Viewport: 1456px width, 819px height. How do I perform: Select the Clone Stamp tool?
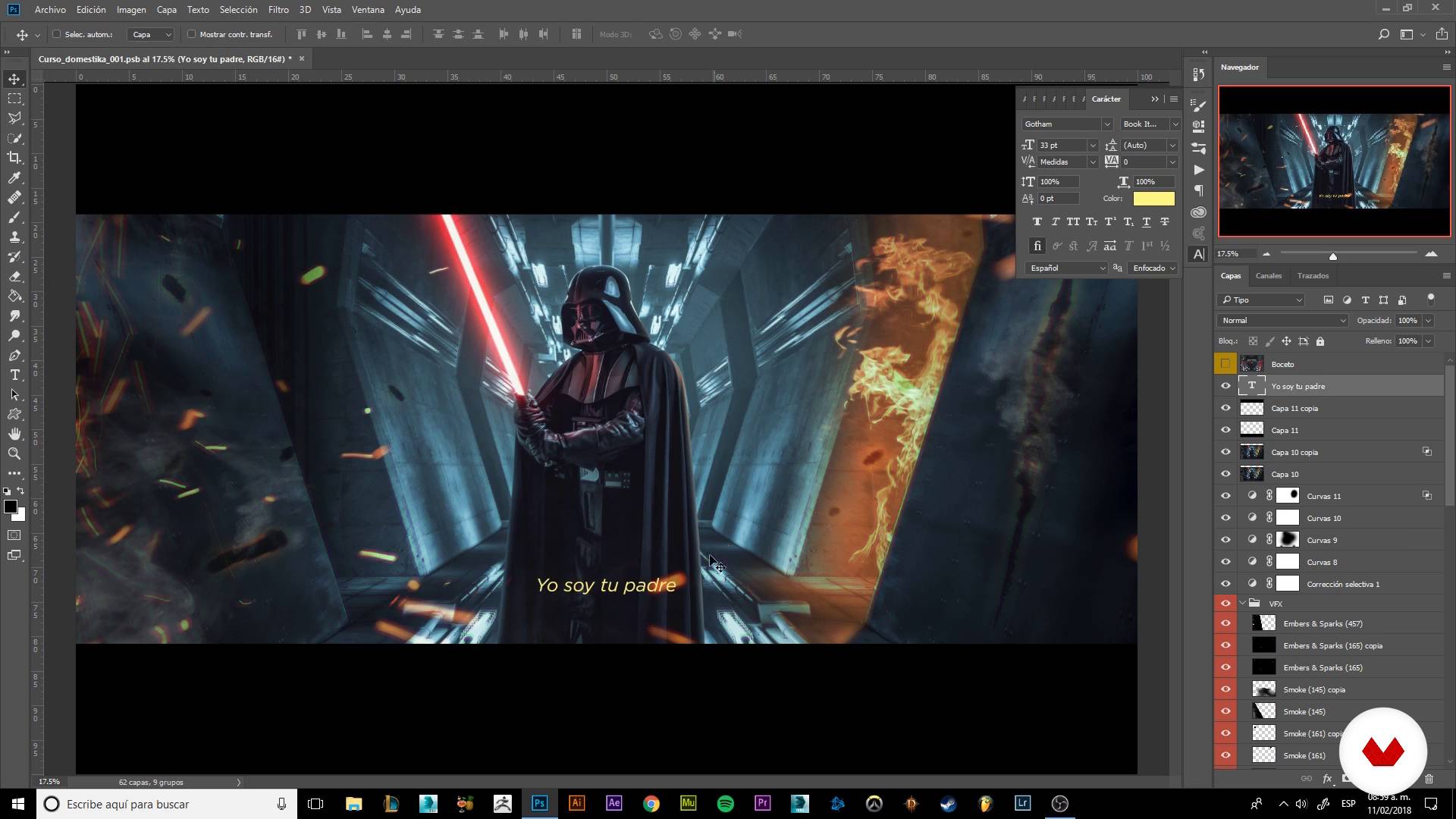click(14, 237)
